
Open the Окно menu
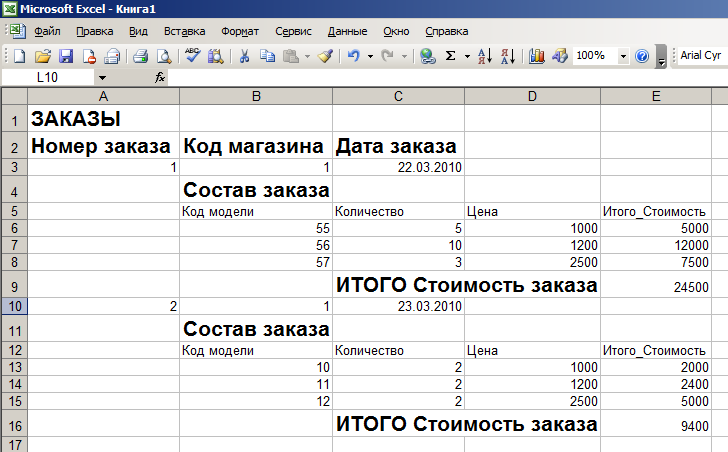pyautogui.click(x=396, y=31)
